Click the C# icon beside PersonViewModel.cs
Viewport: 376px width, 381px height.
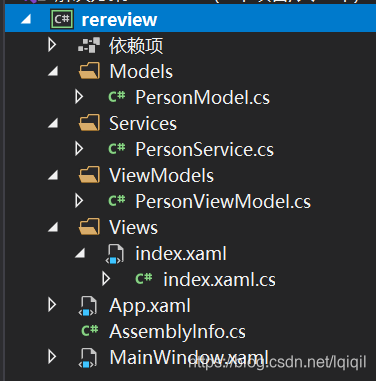coord(117,201)
